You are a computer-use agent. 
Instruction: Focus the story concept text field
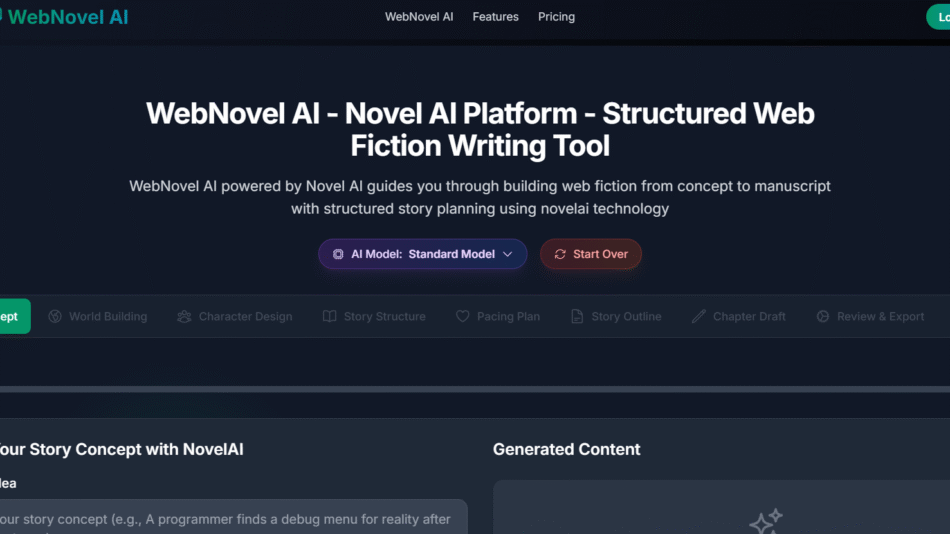pos(230,519)
